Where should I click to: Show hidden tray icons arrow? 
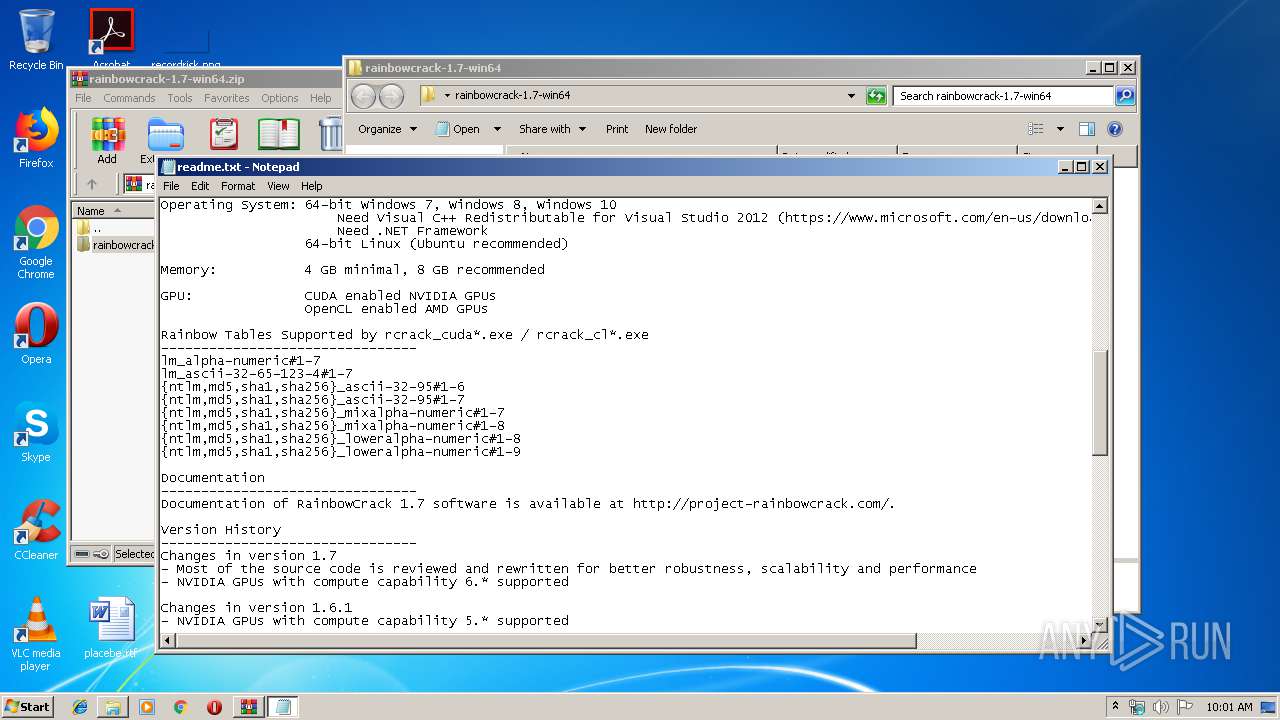(1116, 706)
